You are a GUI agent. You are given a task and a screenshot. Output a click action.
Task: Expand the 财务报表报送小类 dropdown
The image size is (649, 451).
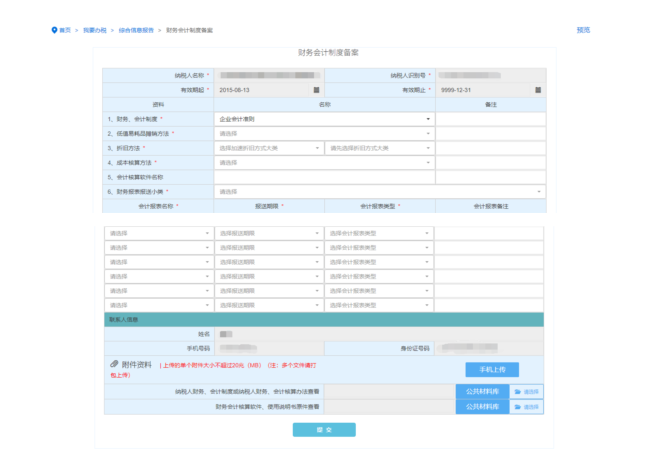(x=380, y=191)
